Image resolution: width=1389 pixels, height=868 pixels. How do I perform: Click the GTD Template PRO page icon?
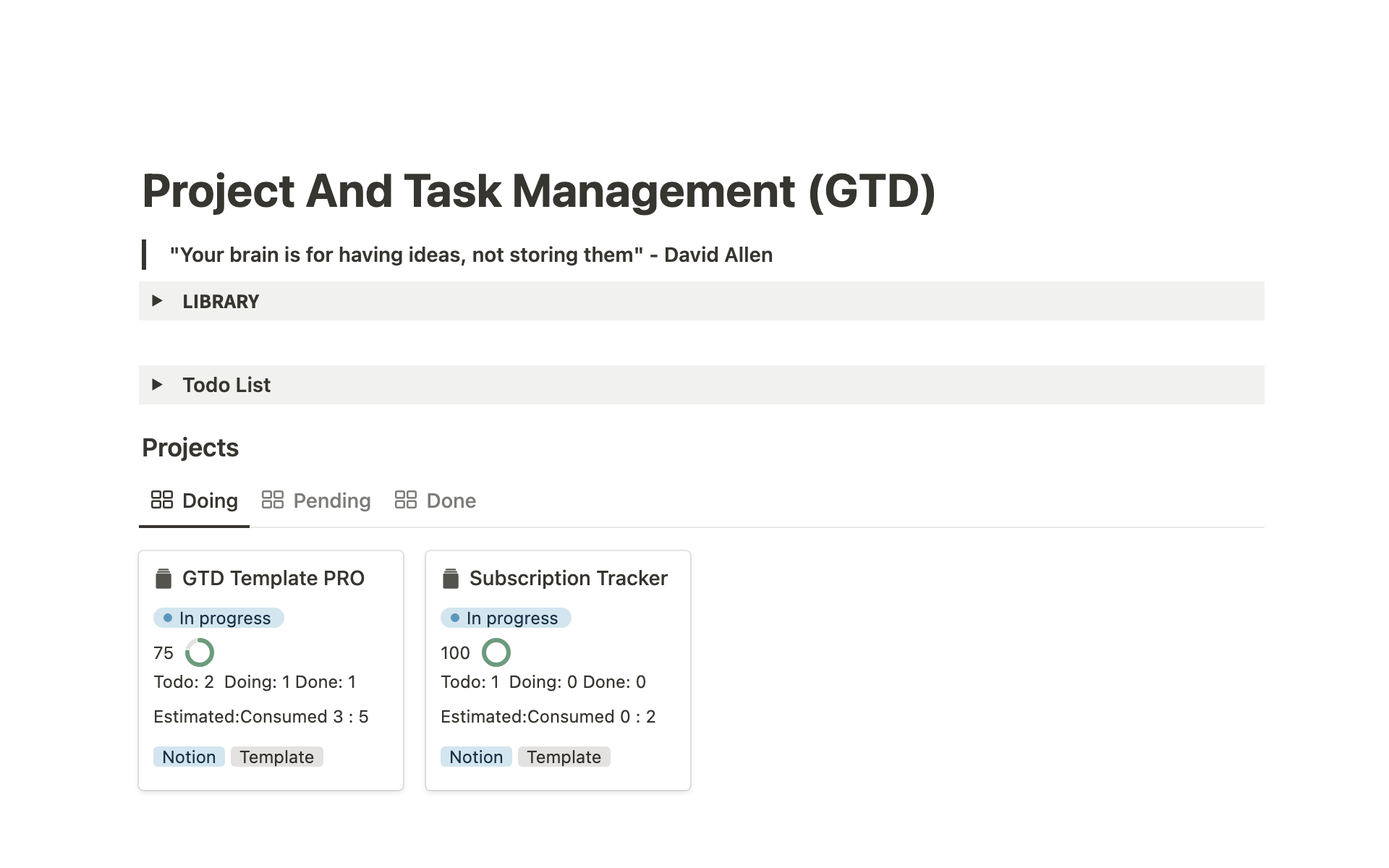[163, 579]
